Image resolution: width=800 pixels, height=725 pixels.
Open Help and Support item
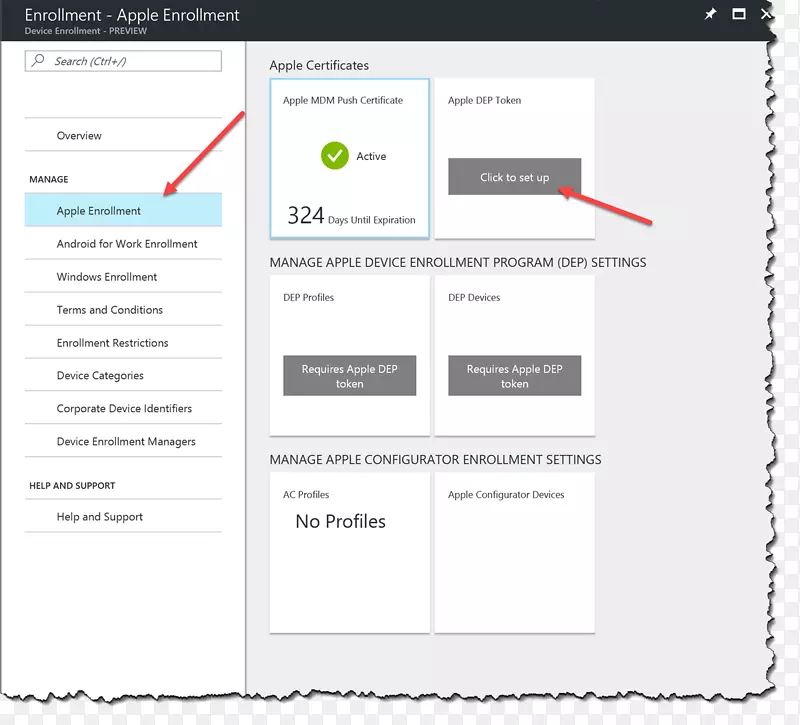pyautogui.click(x=100, y=517)
